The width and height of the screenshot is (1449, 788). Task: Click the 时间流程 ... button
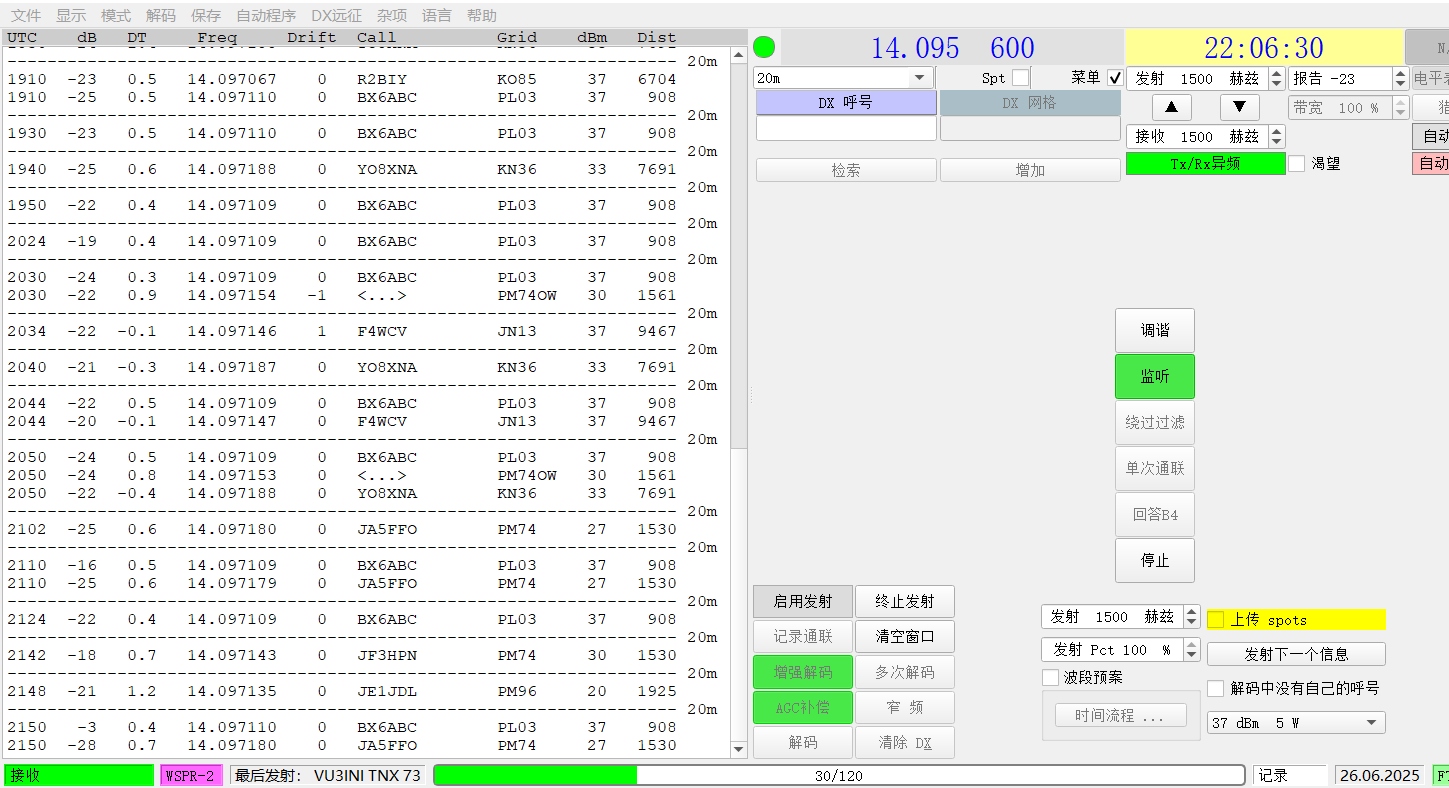coord(1120,716)
